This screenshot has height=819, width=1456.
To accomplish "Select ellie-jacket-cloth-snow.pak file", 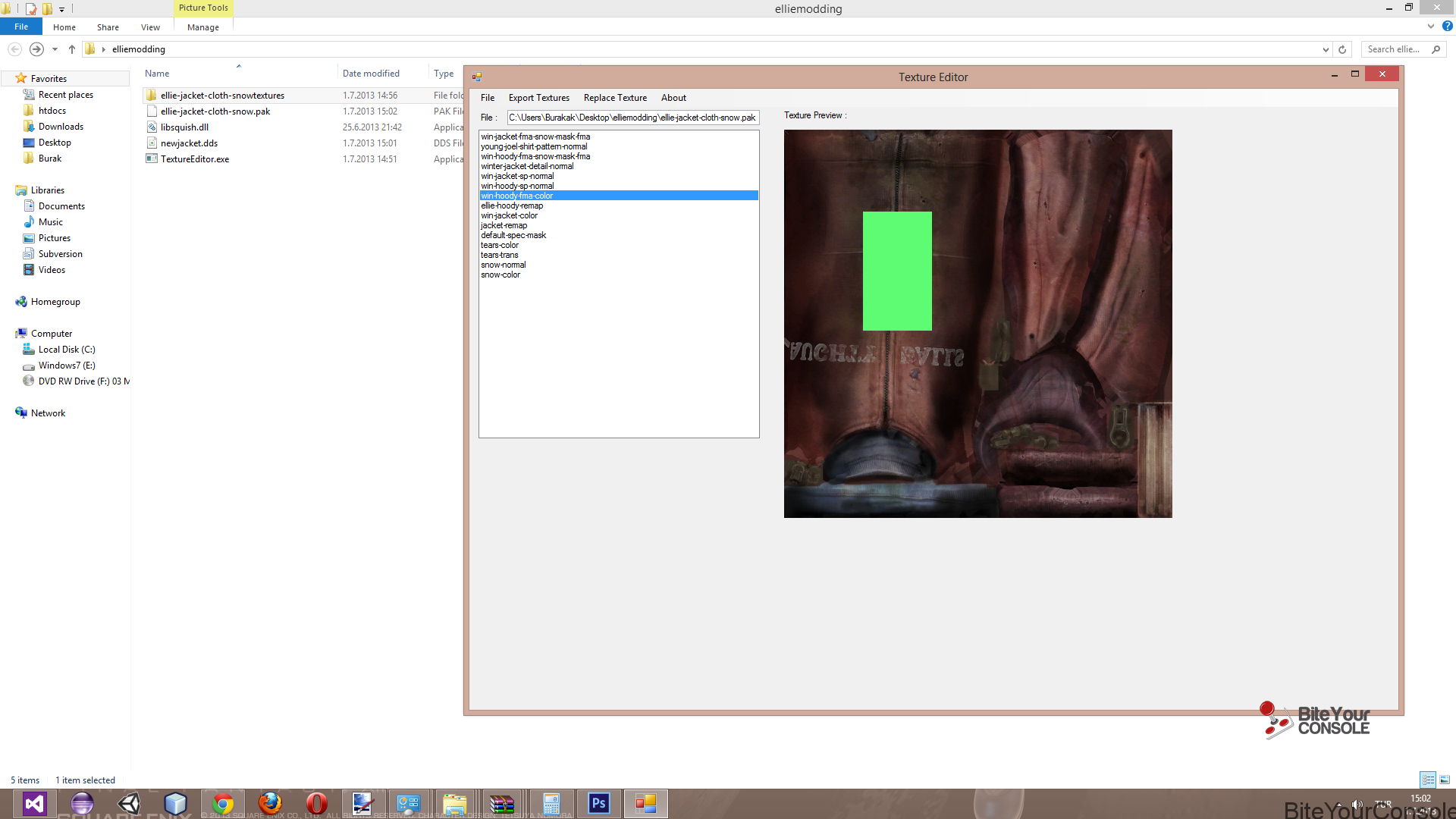I will pos(215,111).
